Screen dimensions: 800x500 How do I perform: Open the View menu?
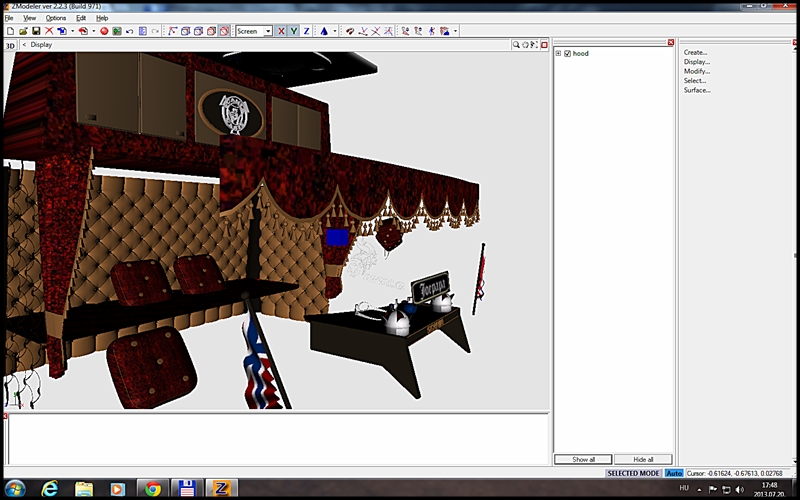(x=30, y=18)
